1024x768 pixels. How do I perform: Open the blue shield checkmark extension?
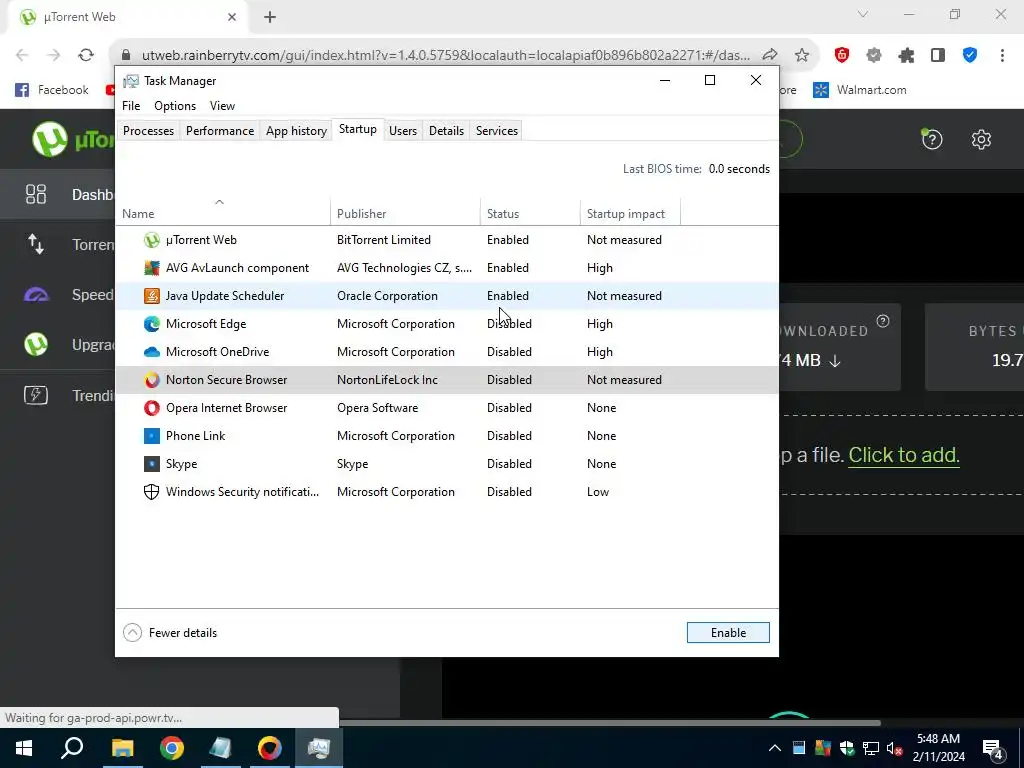point(970,56)
